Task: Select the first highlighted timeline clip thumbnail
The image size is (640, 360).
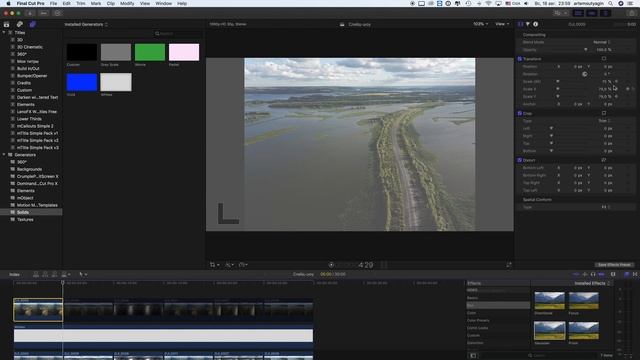Action: (38, 310)
